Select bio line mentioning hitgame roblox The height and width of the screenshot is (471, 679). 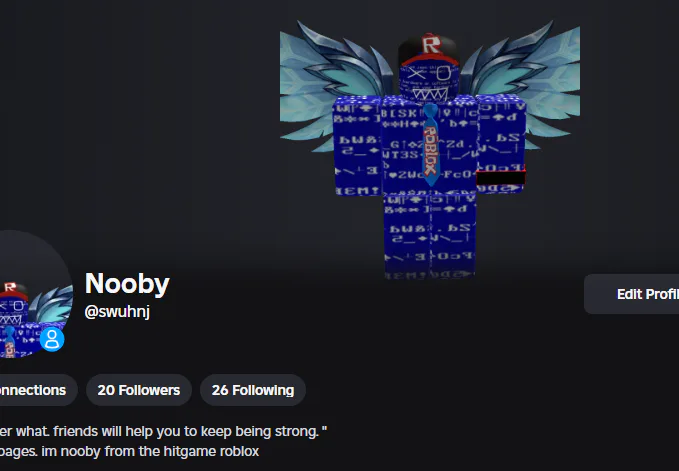click(x=129, y=451)
